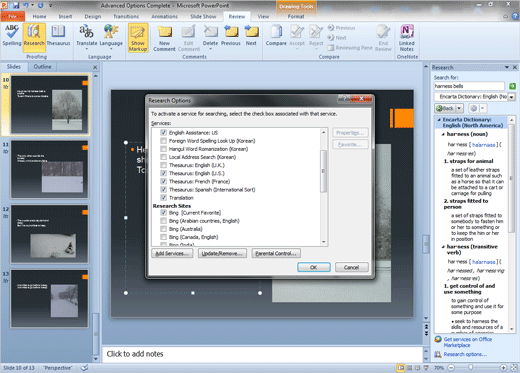Select slide 12 thumbnail
This screenshot has height=373, width=520.
50,234
